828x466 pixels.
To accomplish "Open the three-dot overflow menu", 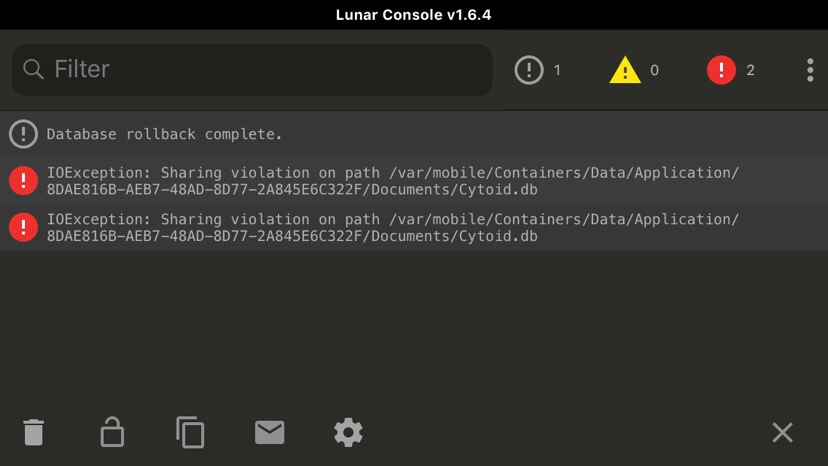I will pyautogui.click(x=810, y=70).
